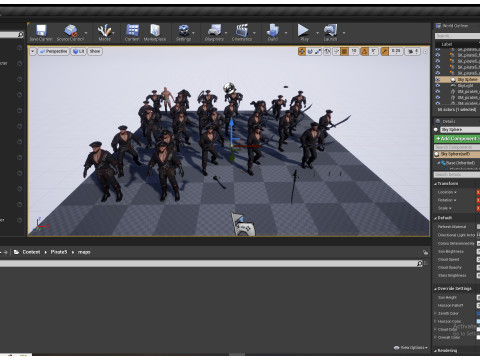Viewport: 480px width, 360px height.
Task: Select SkyLight row in World Outliner
Action: click(457, 86)
